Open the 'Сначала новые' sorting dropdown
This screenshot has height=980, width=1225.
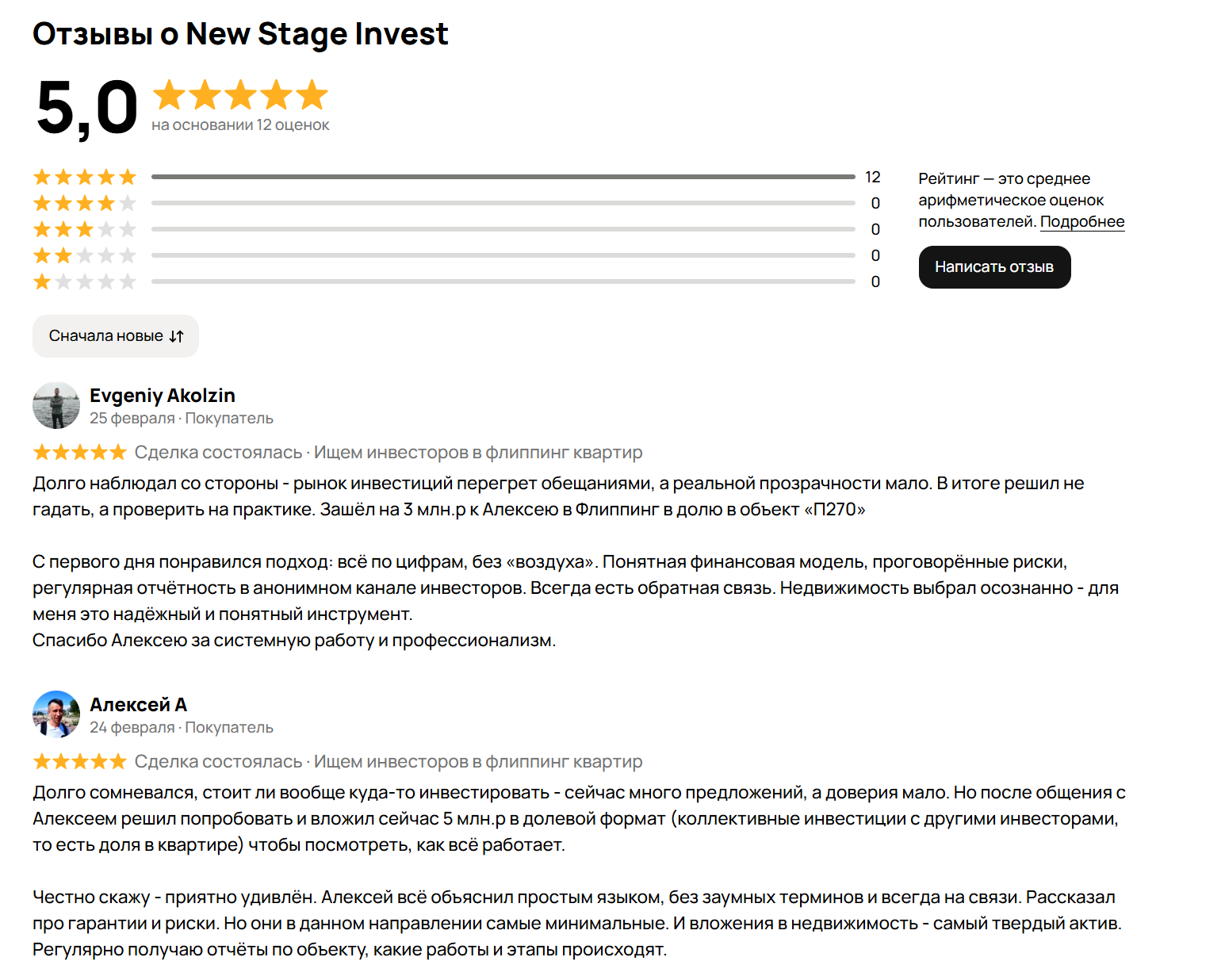pyautogui.click(x=115, y=336)
